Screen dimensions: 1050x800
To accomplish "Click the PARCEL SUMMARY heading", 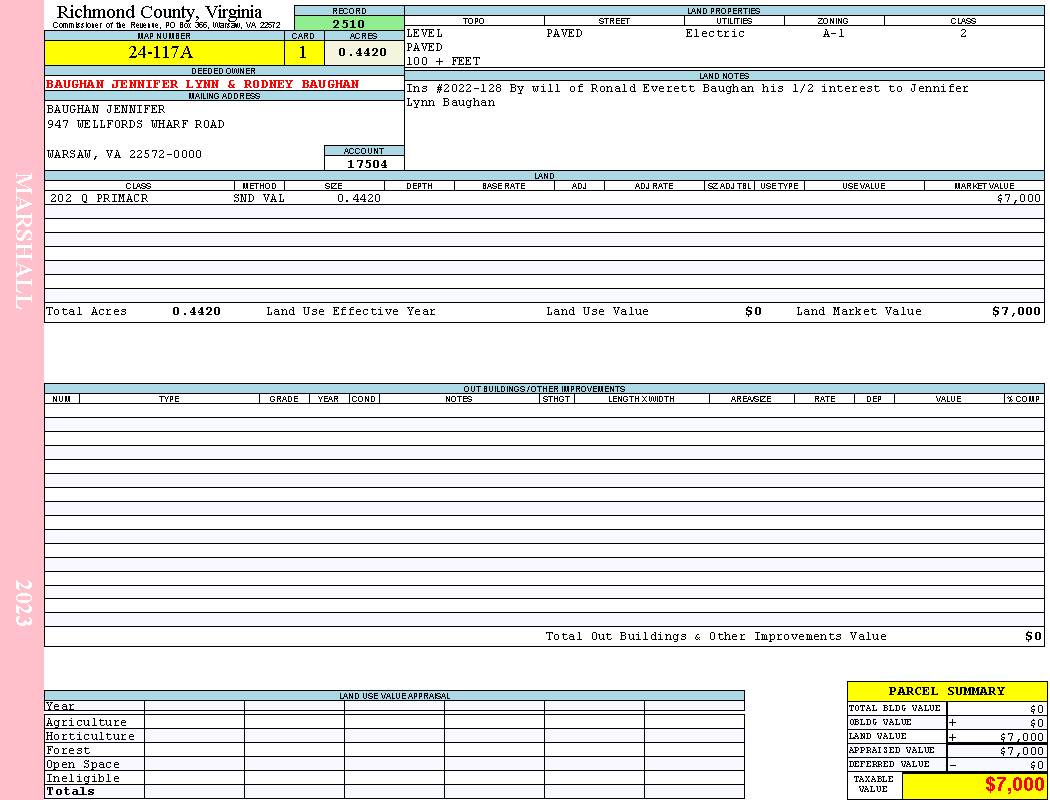I will tap(946, 692).
